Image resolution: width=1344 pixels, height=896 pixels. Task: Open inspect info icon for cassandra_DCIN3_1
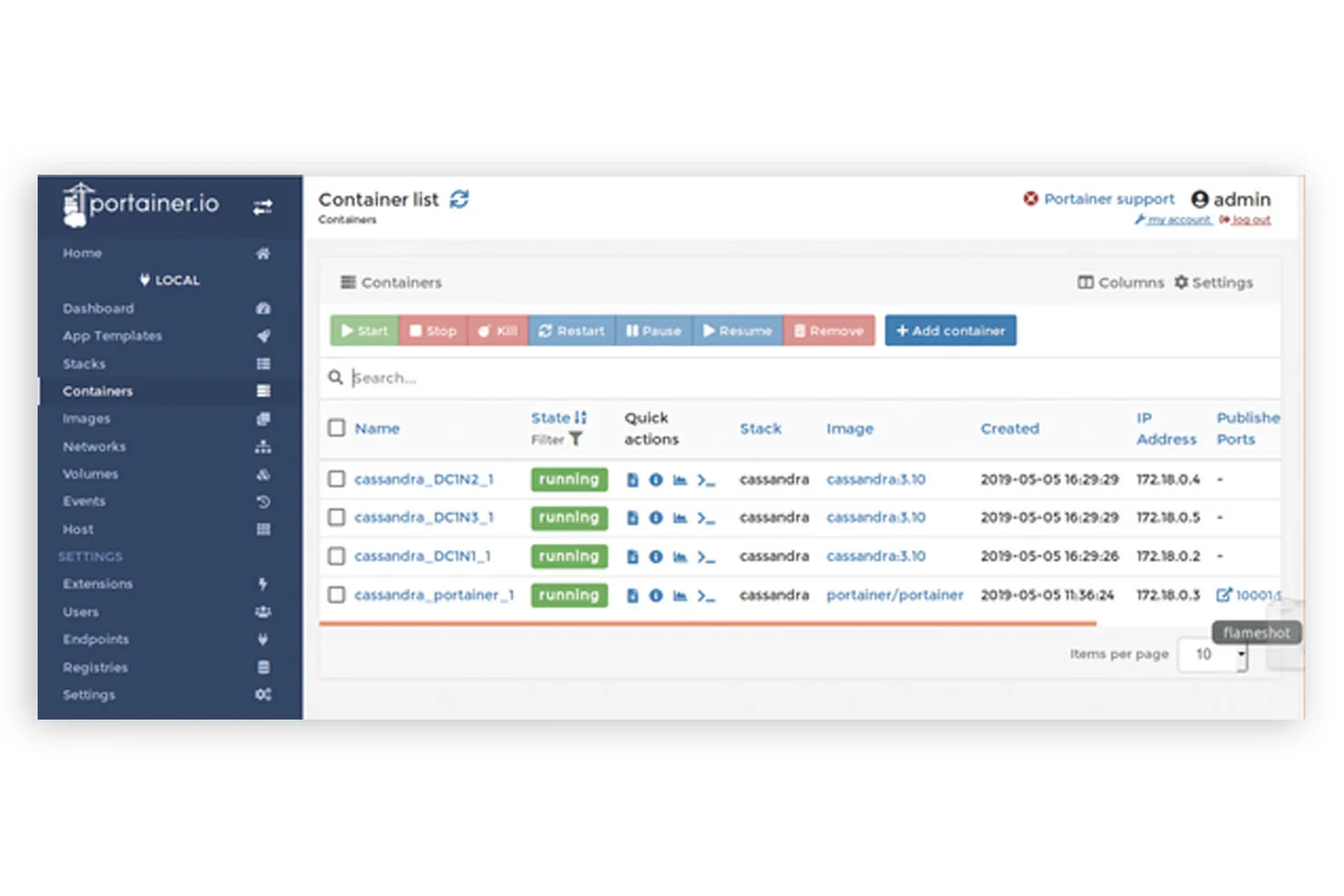(656, 517)
